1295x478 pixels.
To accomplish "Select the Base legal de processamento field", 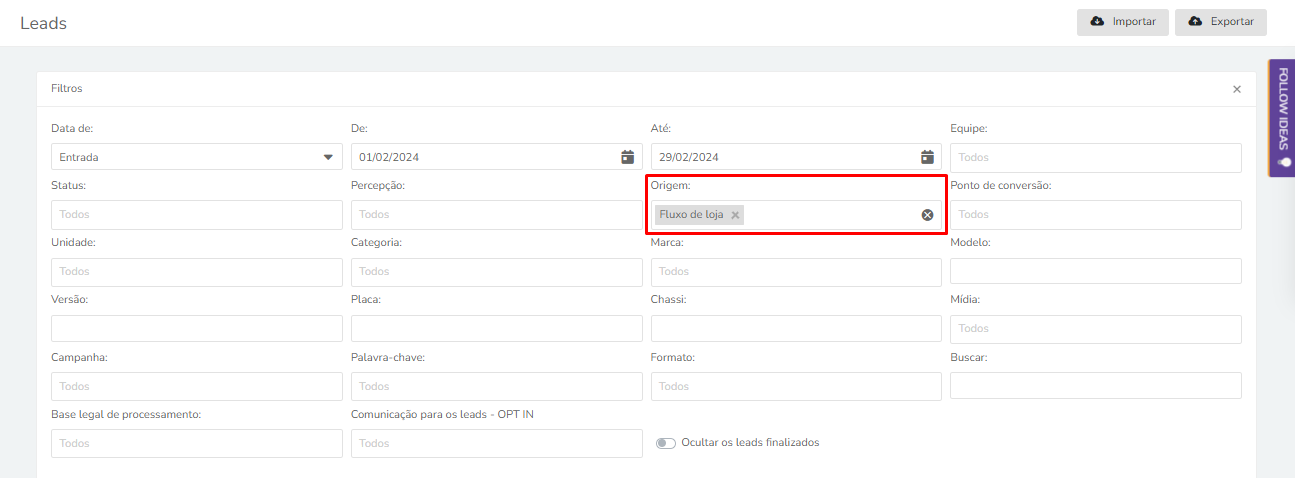I will point(197,443).
